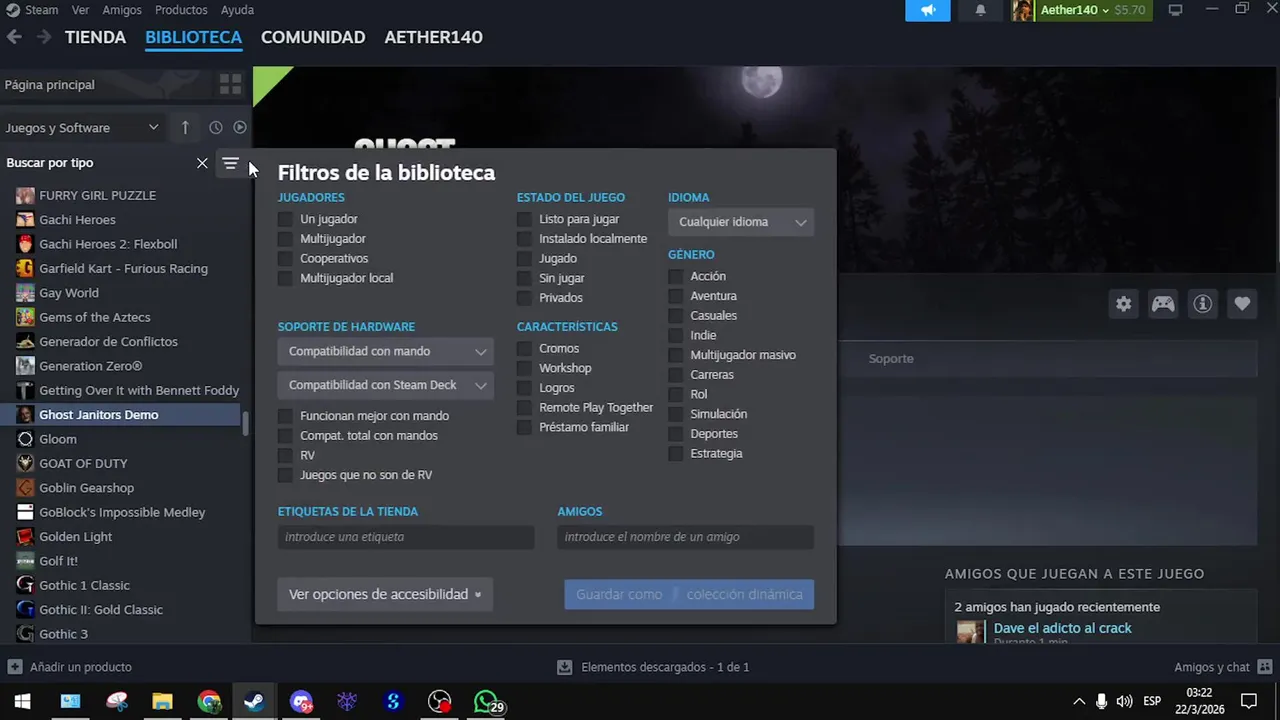Toggle sort direction arrow in library sidebar

(185, 127)
